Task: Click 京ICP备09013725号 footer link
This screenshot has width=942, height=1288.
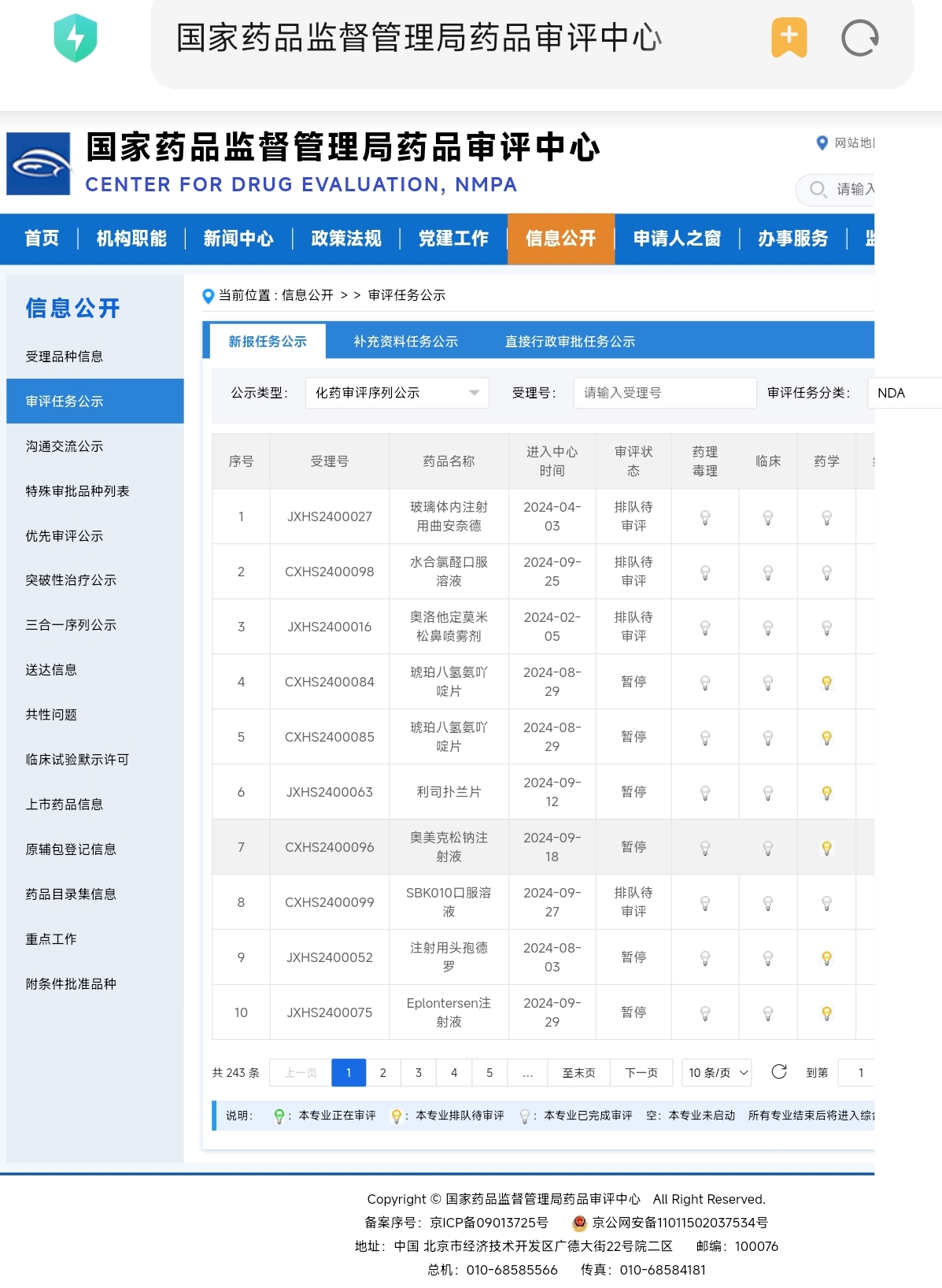Action: (x=489, y=1223)
